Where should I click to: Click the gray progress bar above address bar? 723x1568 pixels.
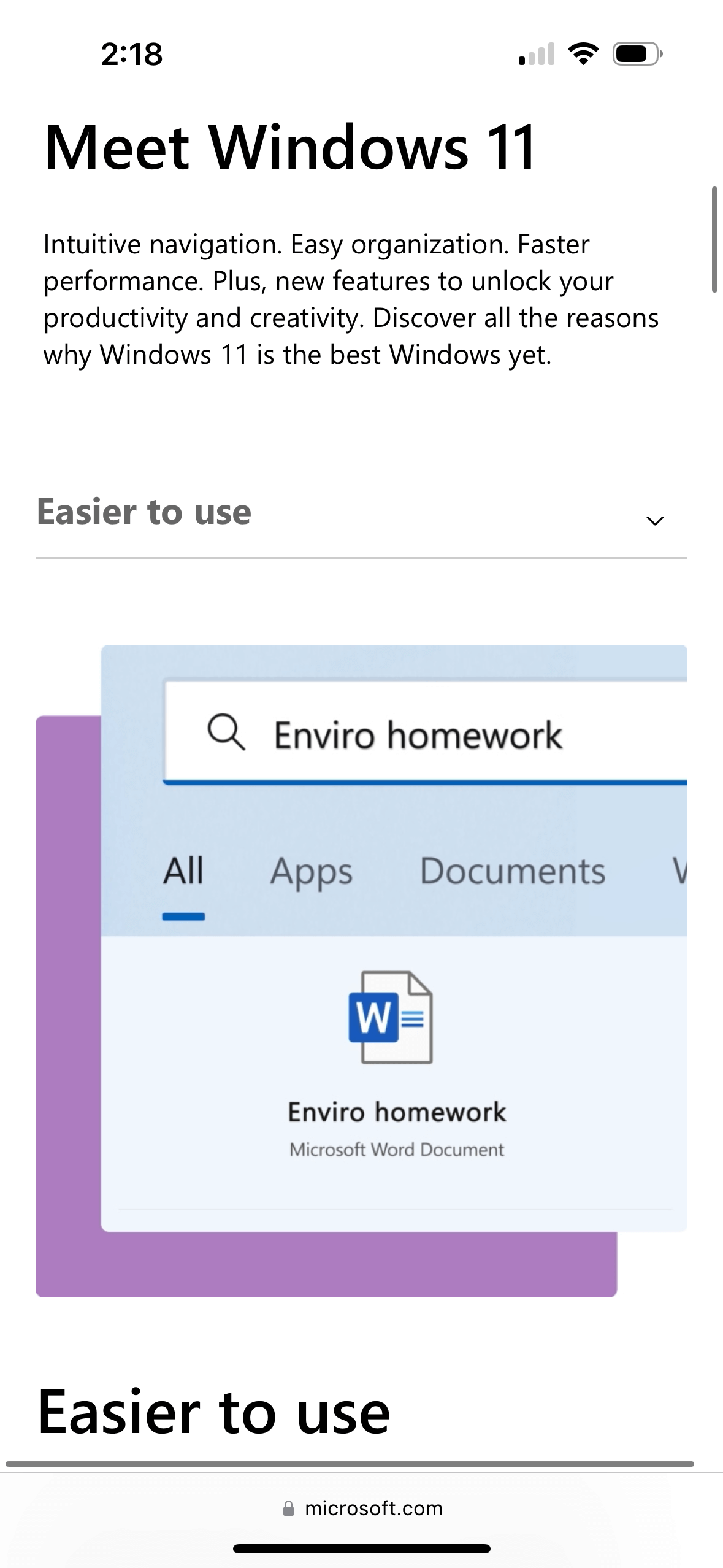[350, 1464]
